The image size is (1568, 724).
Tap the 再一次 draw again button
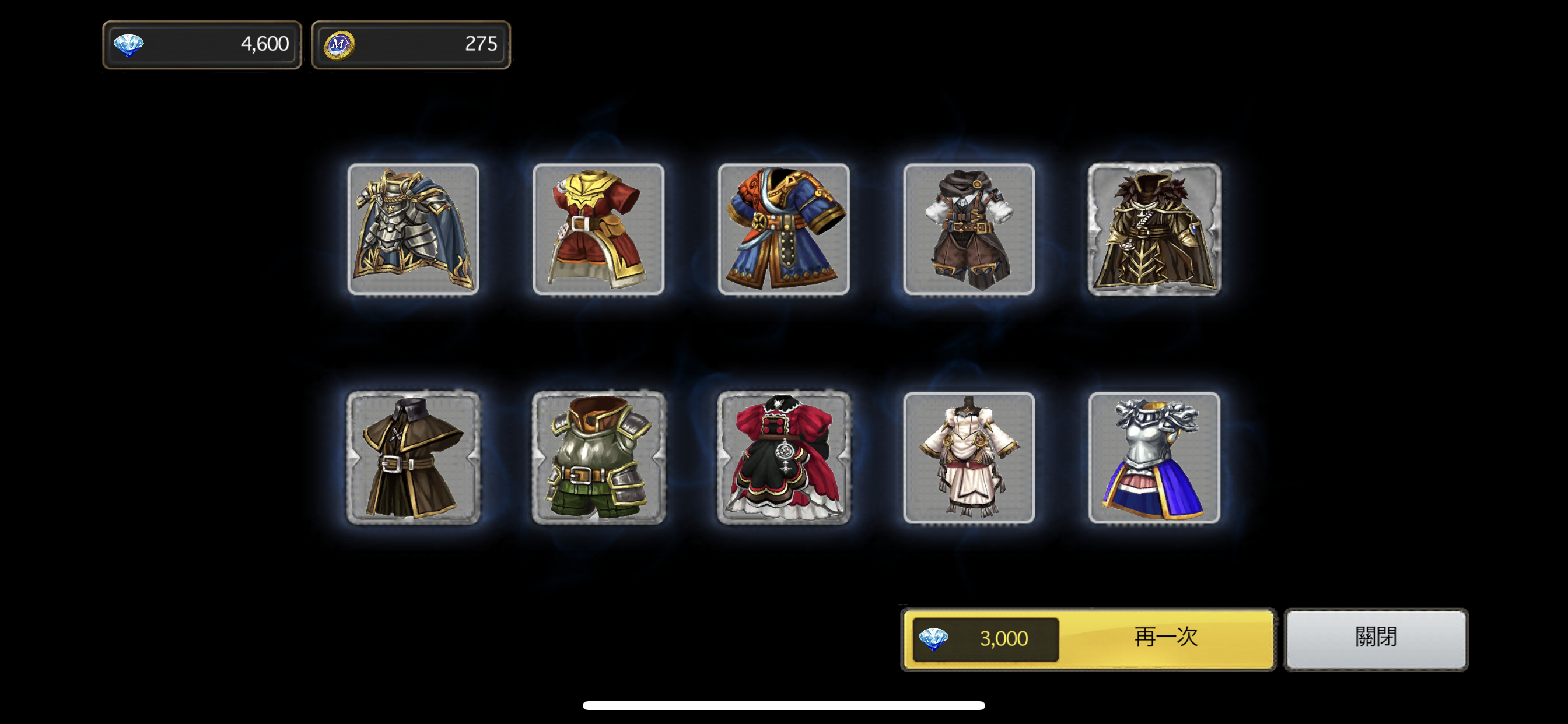click(1088, 639)
